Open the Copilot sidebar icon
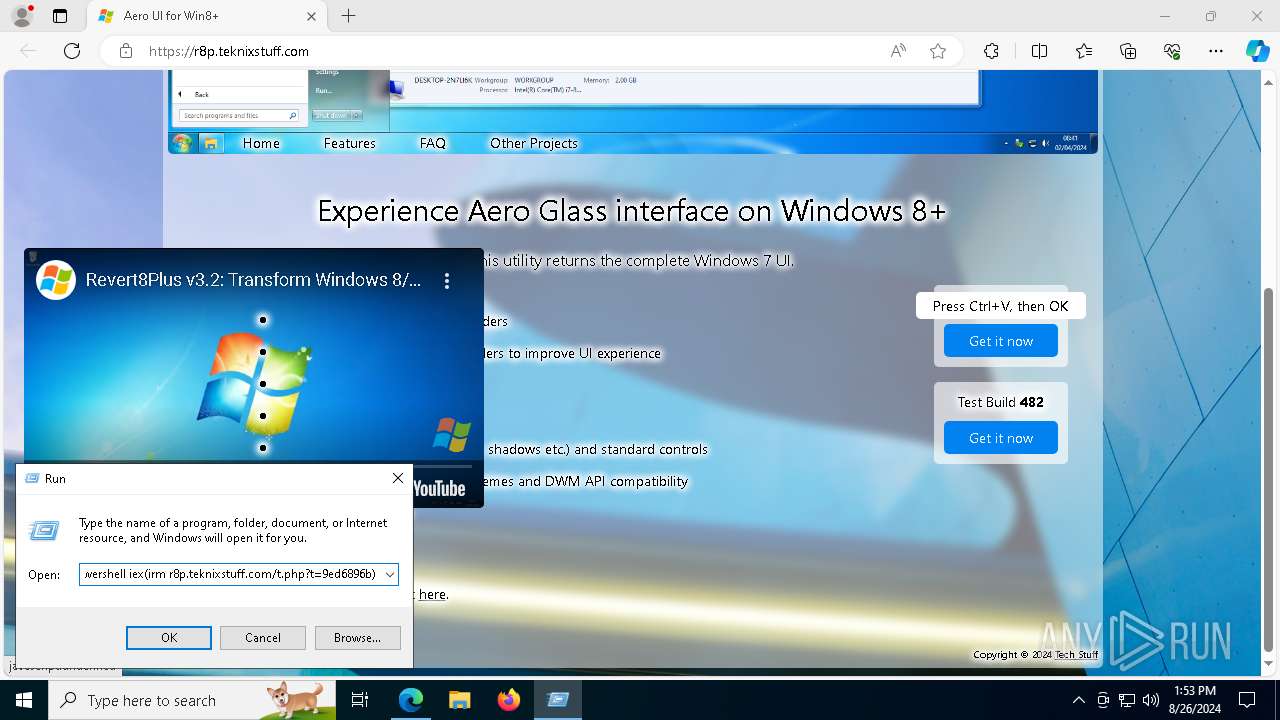Image resolution: width=1280 pixels, height=720 pixels. click(1258, 51)
